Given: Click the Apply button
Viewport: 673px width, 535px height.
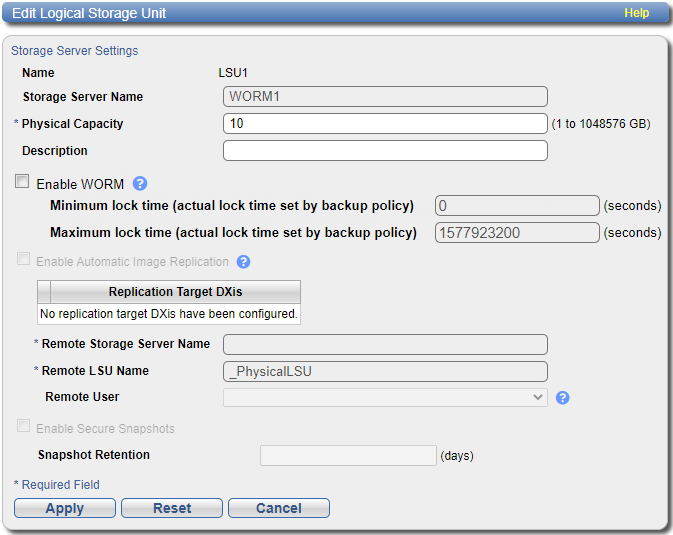Looking at the screenshot, I should [x=65, y=508].
